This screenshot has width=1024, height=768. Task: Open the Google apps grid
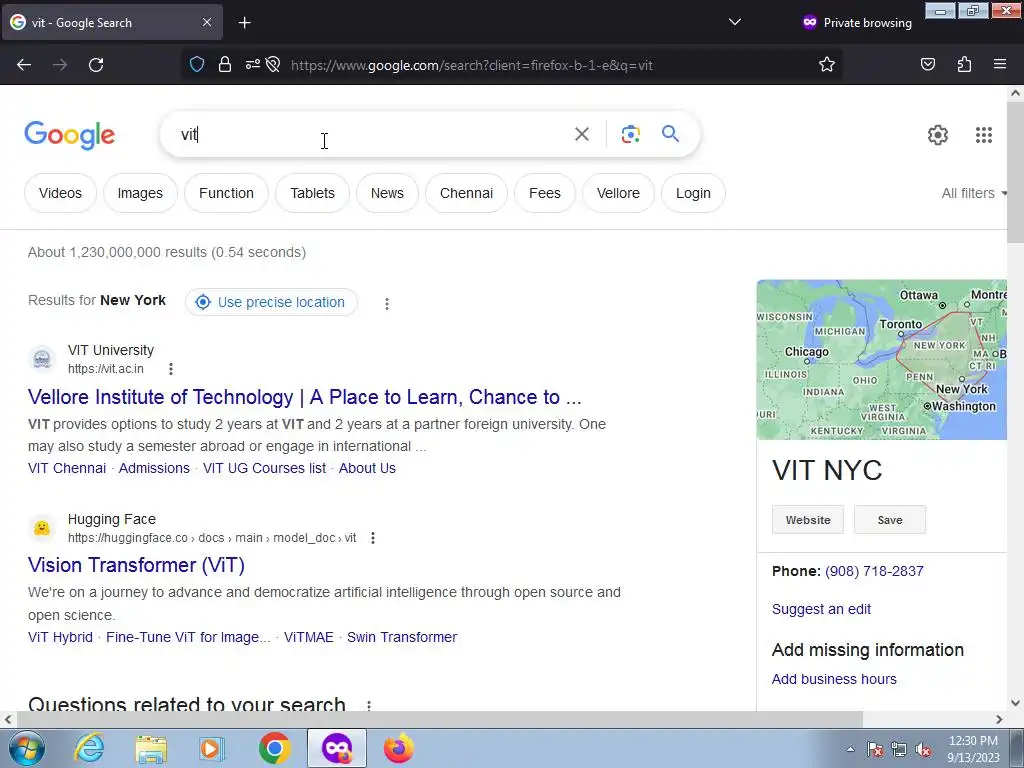click(x=984, y=135)
